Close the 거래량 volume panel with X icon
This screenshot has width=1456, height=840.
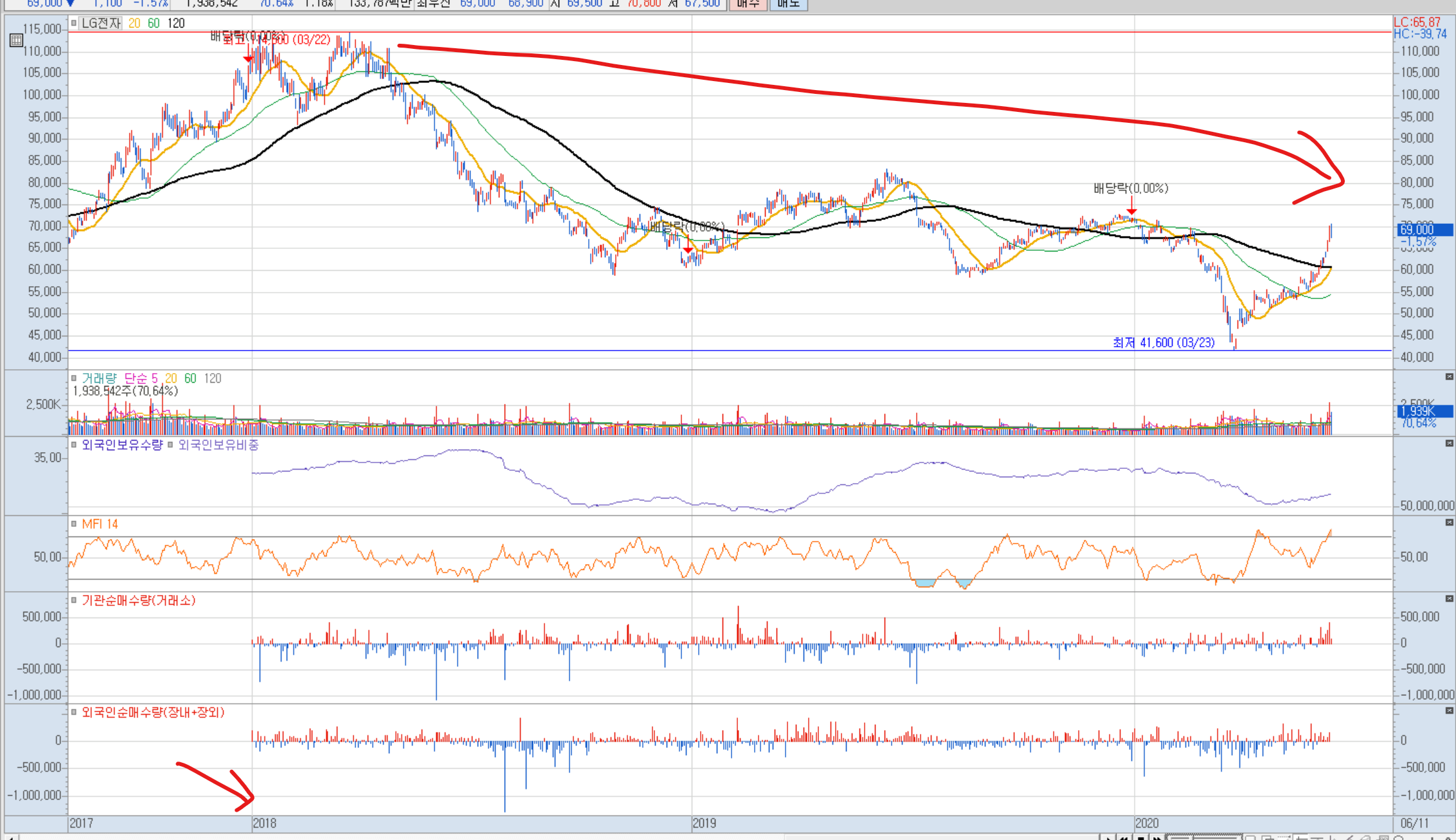tap(1449, 377)
